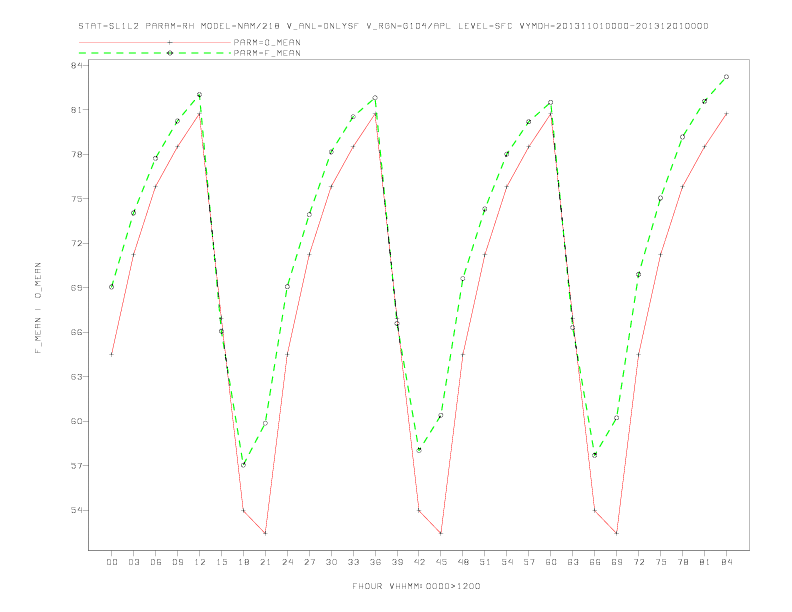Click the green F_MEAN circle marker at hour 12
792x612 pixels.
pyautogui.click(x=200, y=94)
